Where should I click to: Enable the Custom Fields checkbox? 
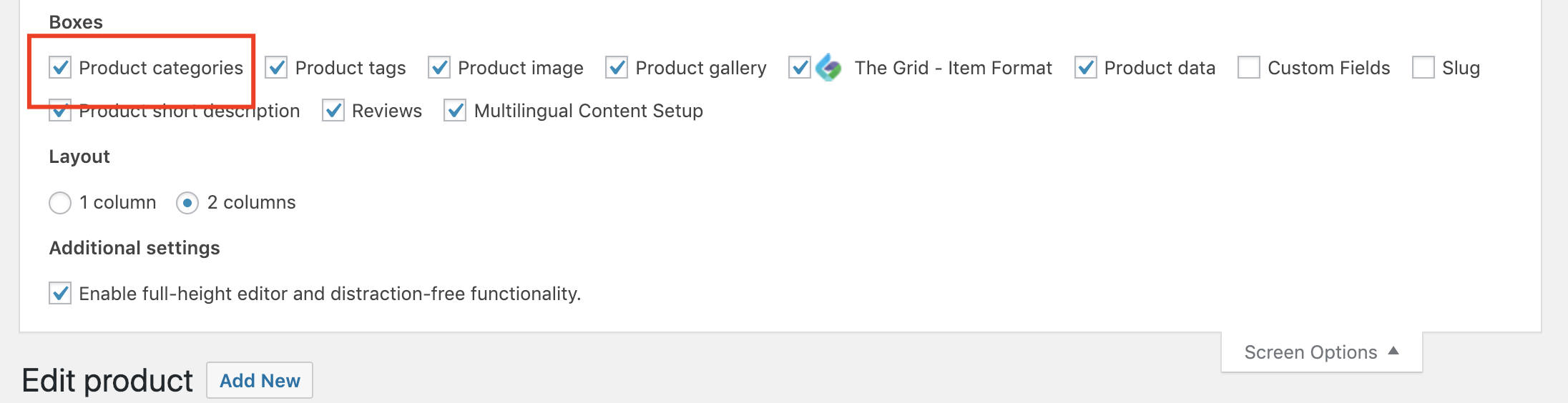[x=1249, y=68]
